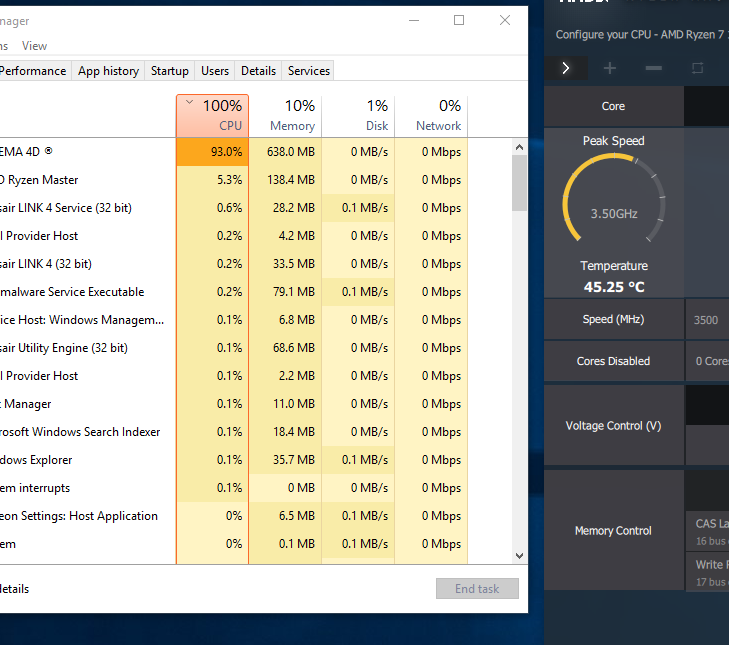729x645 pixels.
Task: Click the minus icon in Ryzen Master toolbar
Action: pyautogui.click(x=654, y=68)
